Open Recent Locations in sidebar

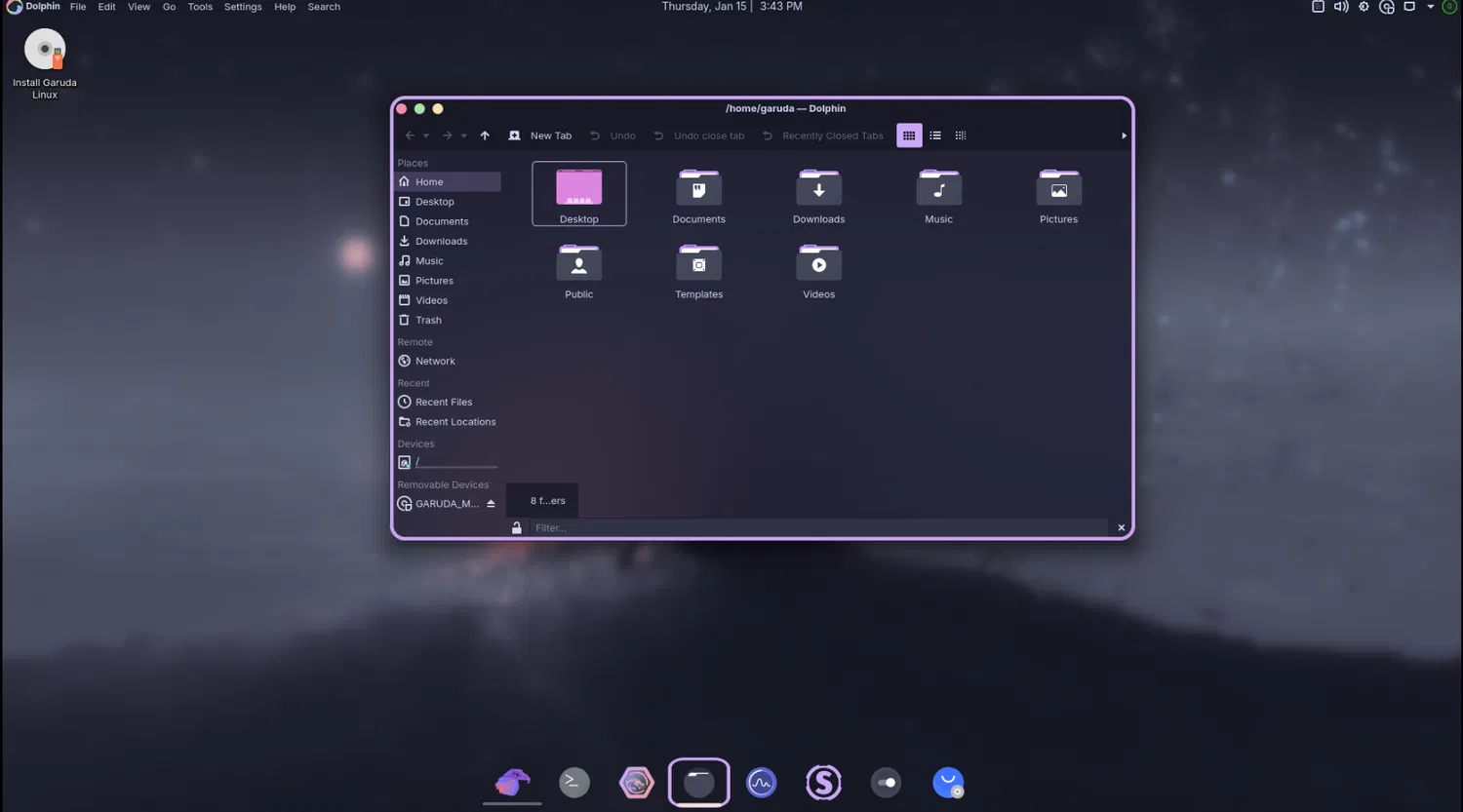pyautogui.click(x=448, y=422)
